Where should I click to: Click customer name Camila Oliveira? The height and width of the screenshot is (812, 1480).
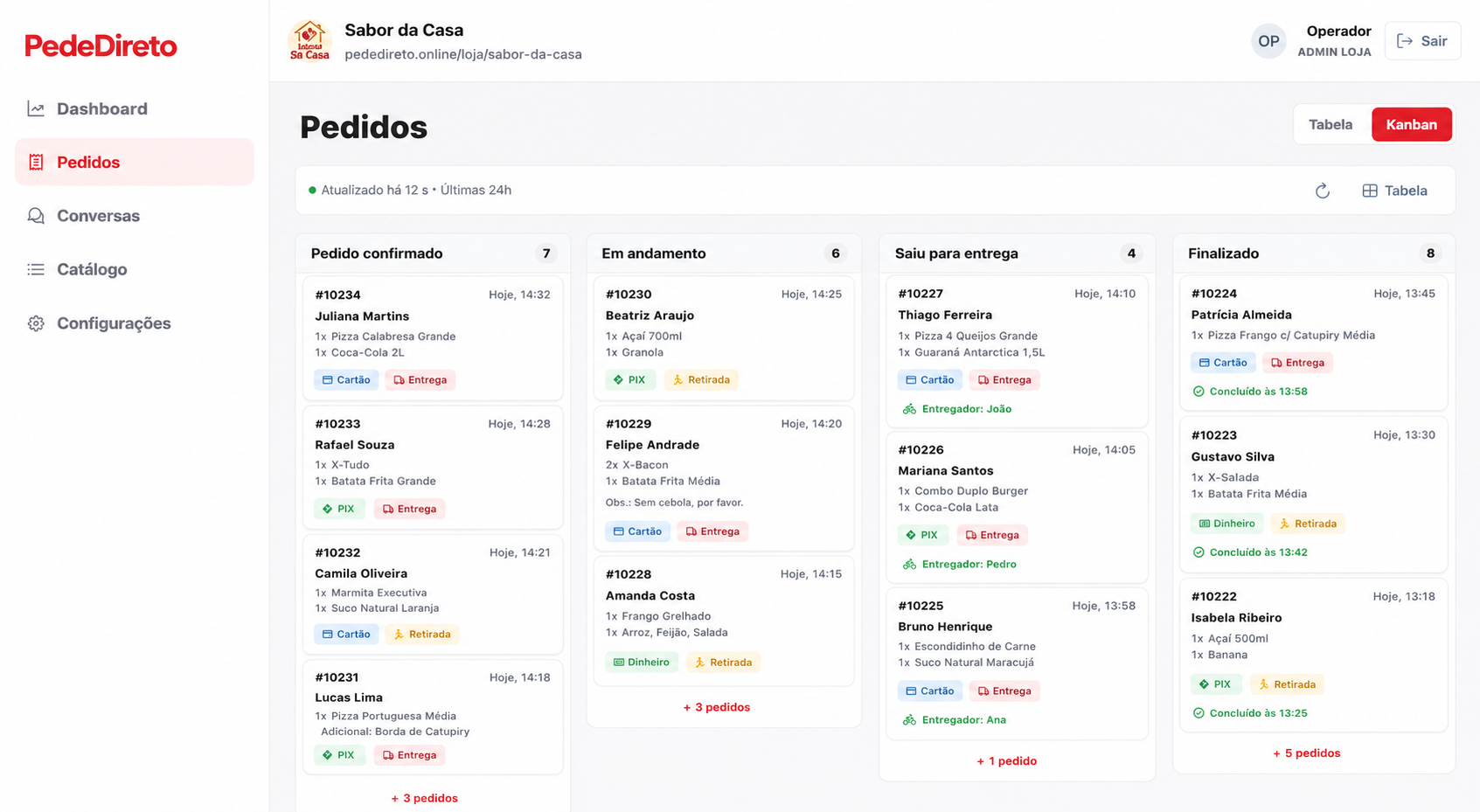click(361, 573)
